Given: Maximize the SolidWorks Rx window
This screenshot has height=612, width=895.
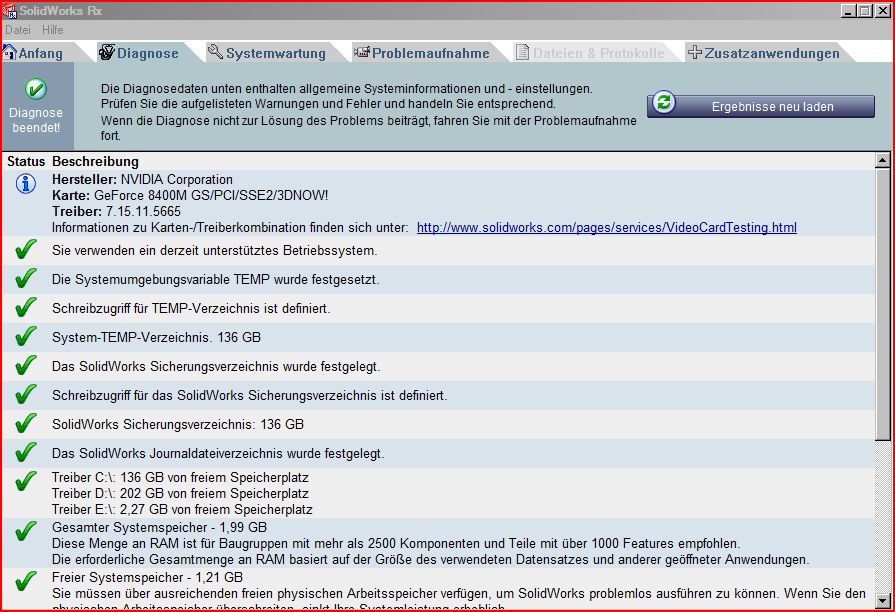Looking at the screenshot, I should point(865,10).
